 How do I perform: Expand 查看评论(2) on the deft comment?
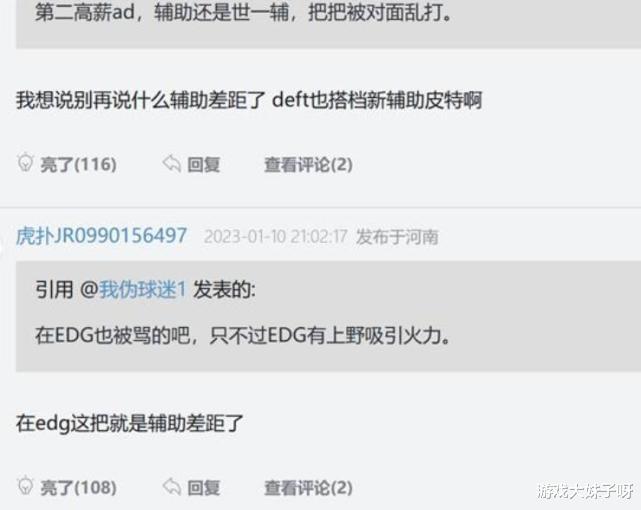pos(308,164)
